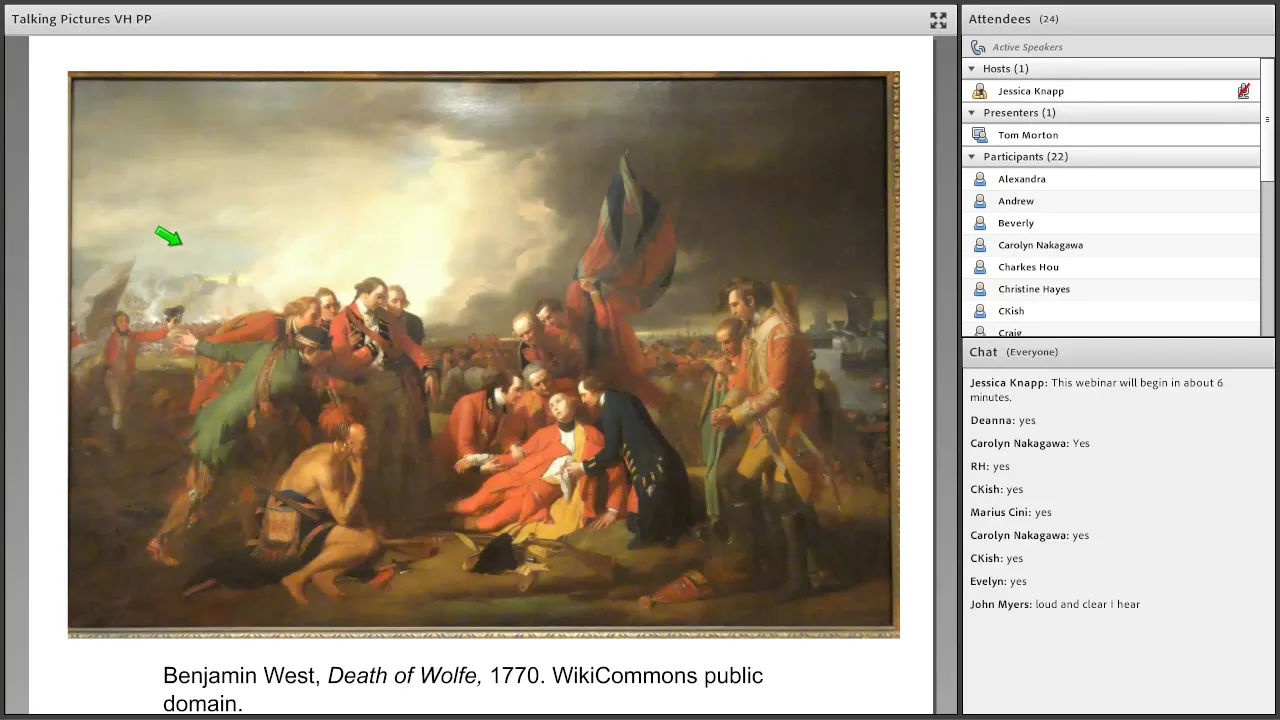Click participant icon beside Beverly
This screenshot has width=1280, height=720.
click(x=980, y=223)
